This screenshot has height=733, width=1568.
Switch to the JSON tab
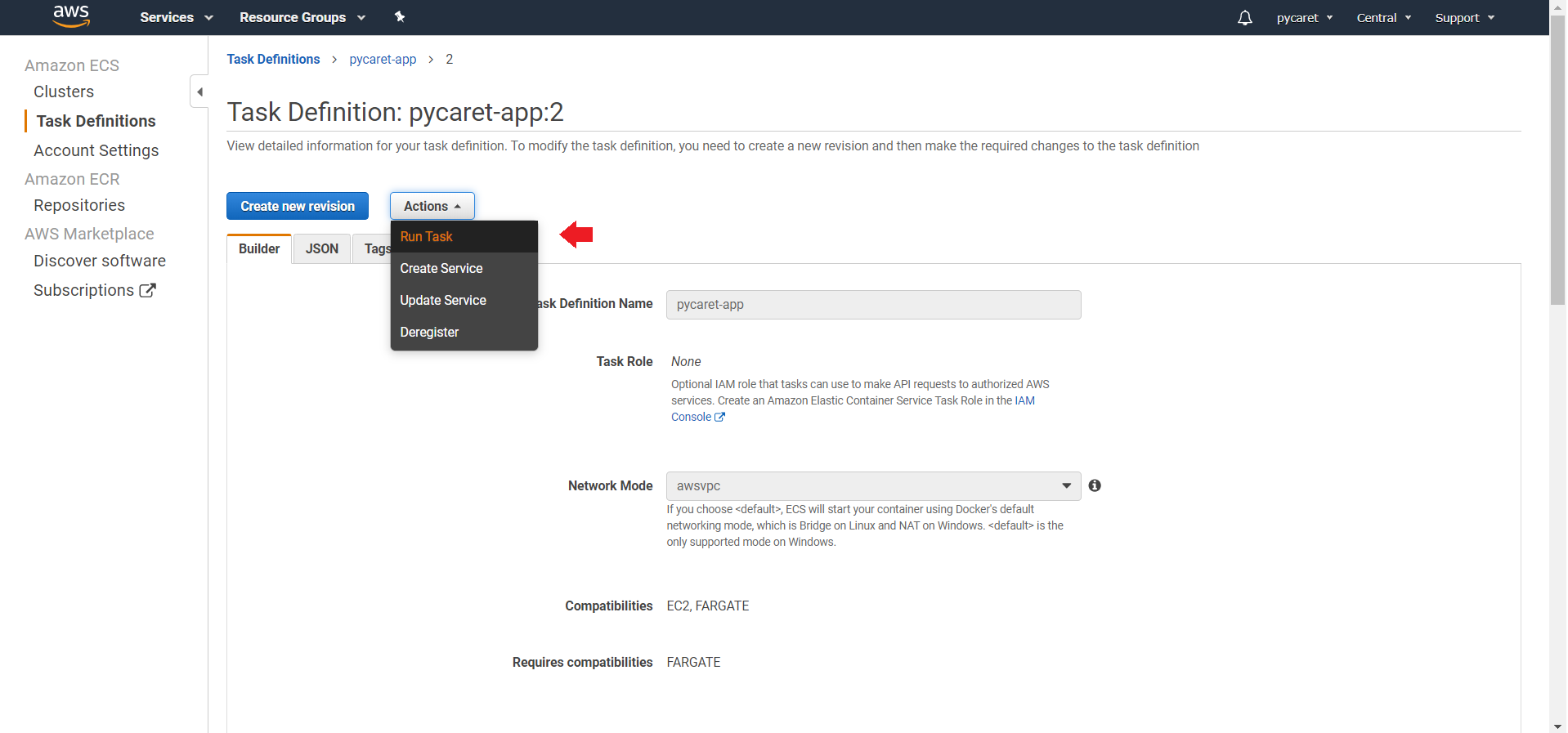pos(321,248)
